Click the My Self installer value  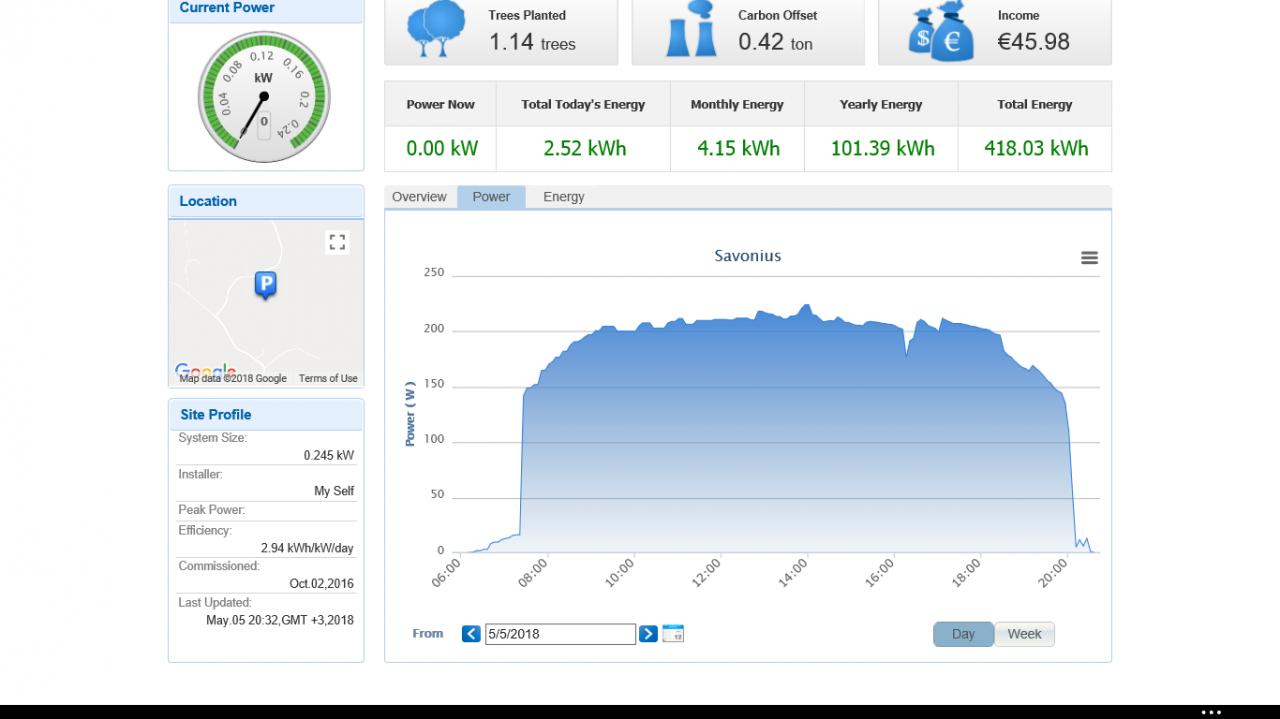pos(334,491)
